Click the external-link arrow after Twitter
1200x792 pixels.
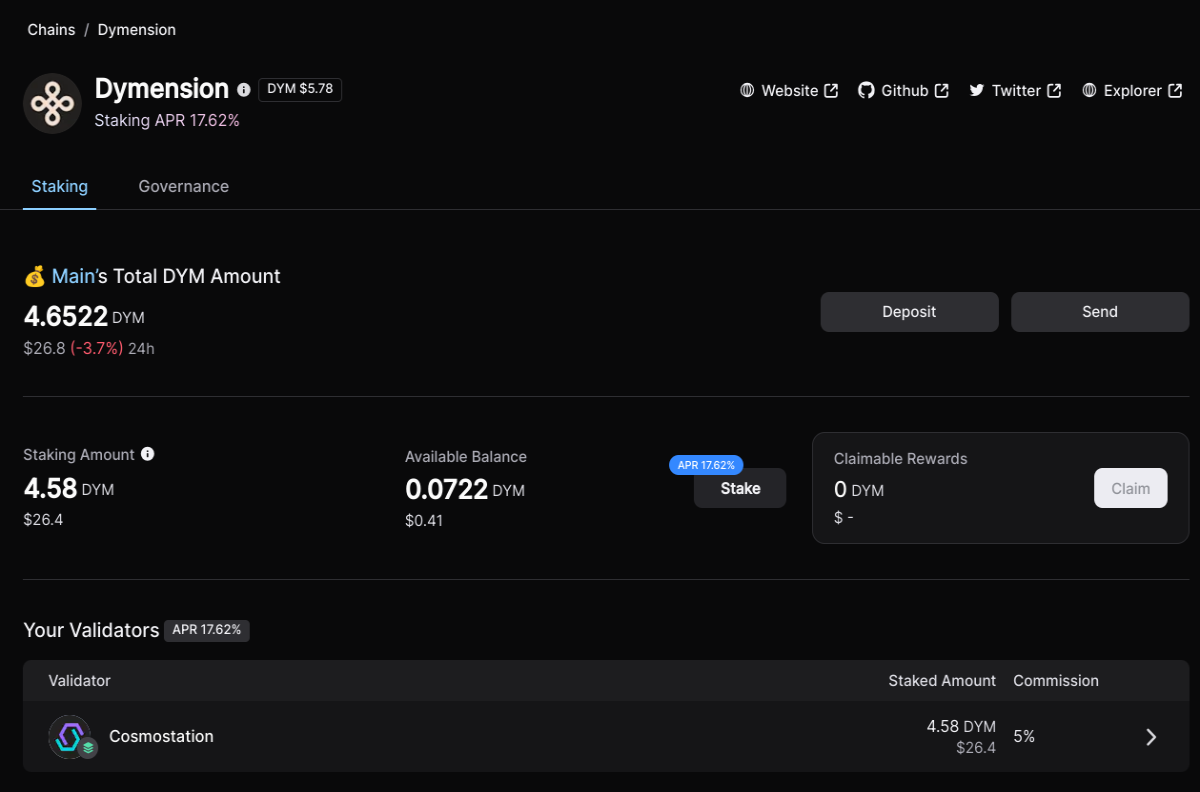pos(1054,90)
